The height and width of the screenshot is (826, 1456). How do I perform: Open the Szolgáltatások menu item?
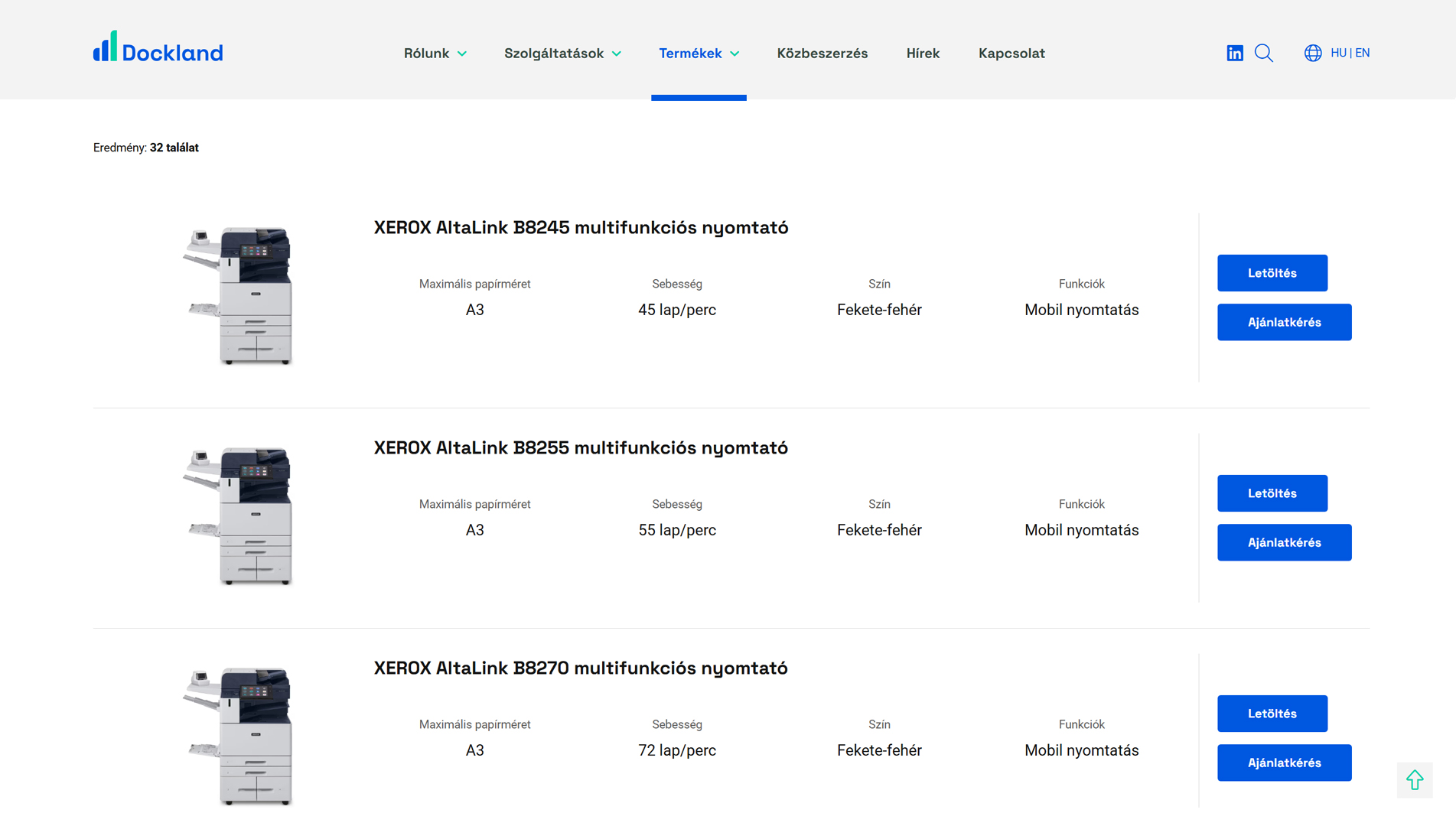554,54
